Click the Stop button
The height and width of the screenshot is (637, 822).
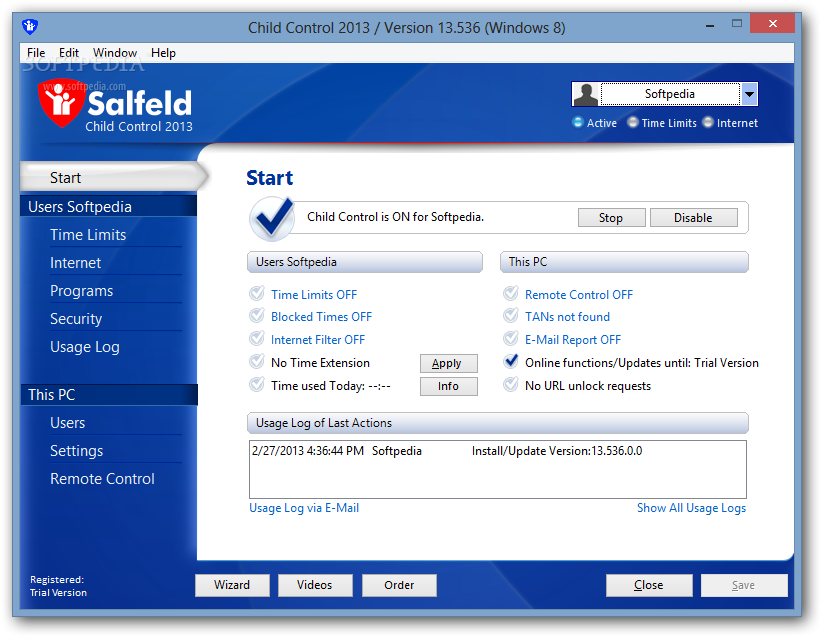click(x=611, y=218)
